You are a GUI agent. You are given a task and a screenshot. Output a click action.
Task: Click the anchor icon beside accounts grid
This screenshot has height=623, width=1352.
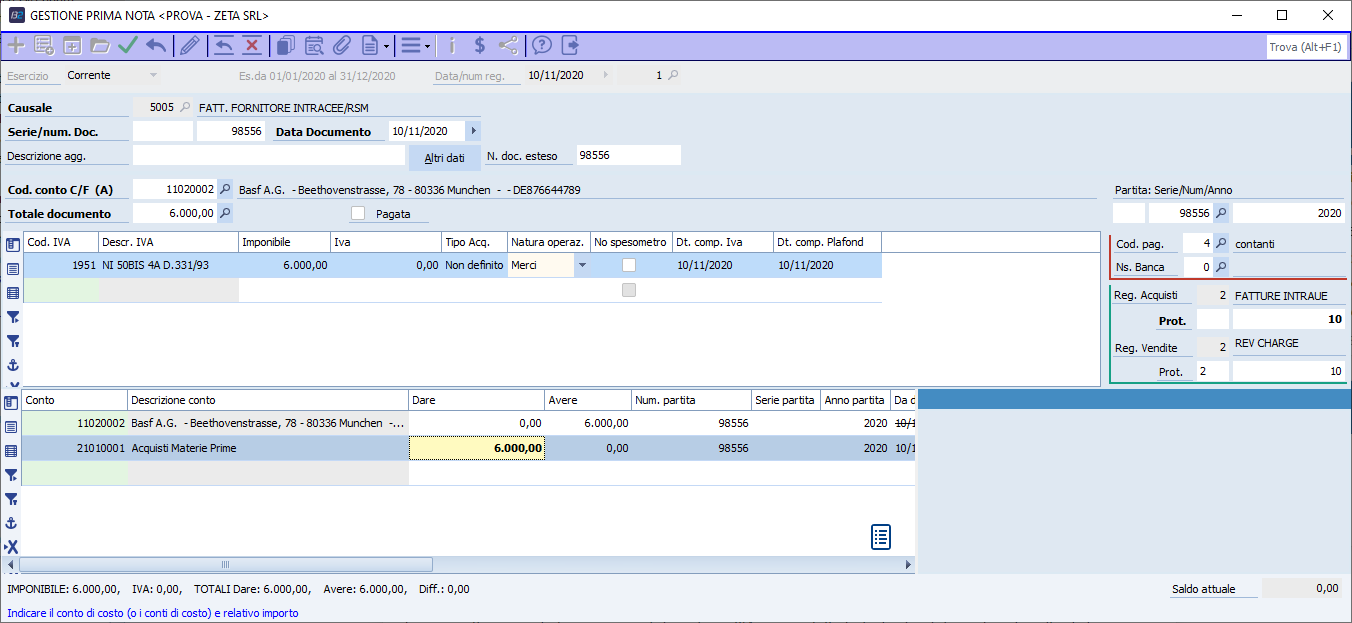click(12, 523)
